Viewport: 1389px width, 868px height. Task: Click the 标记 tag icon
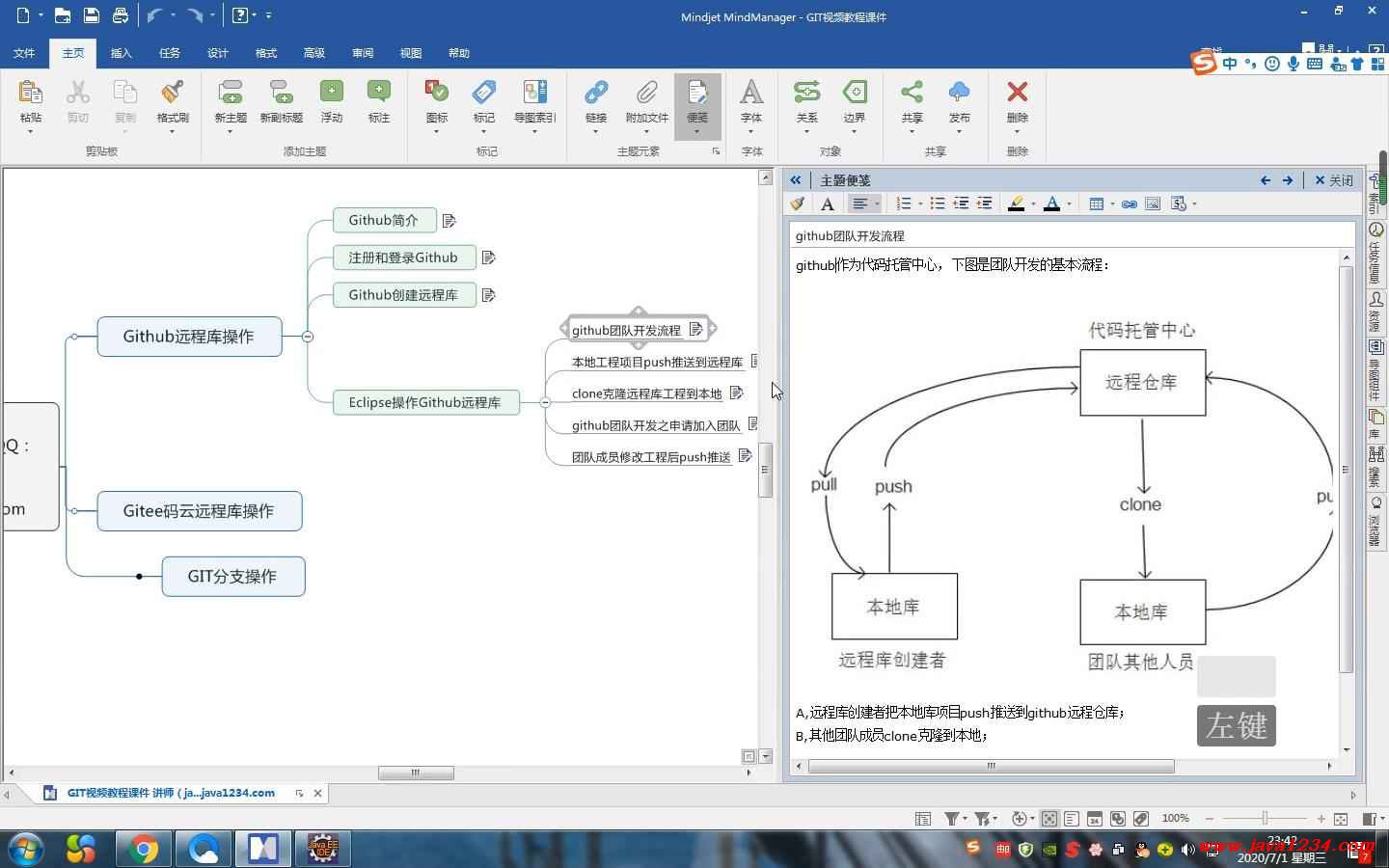[484, 92]
